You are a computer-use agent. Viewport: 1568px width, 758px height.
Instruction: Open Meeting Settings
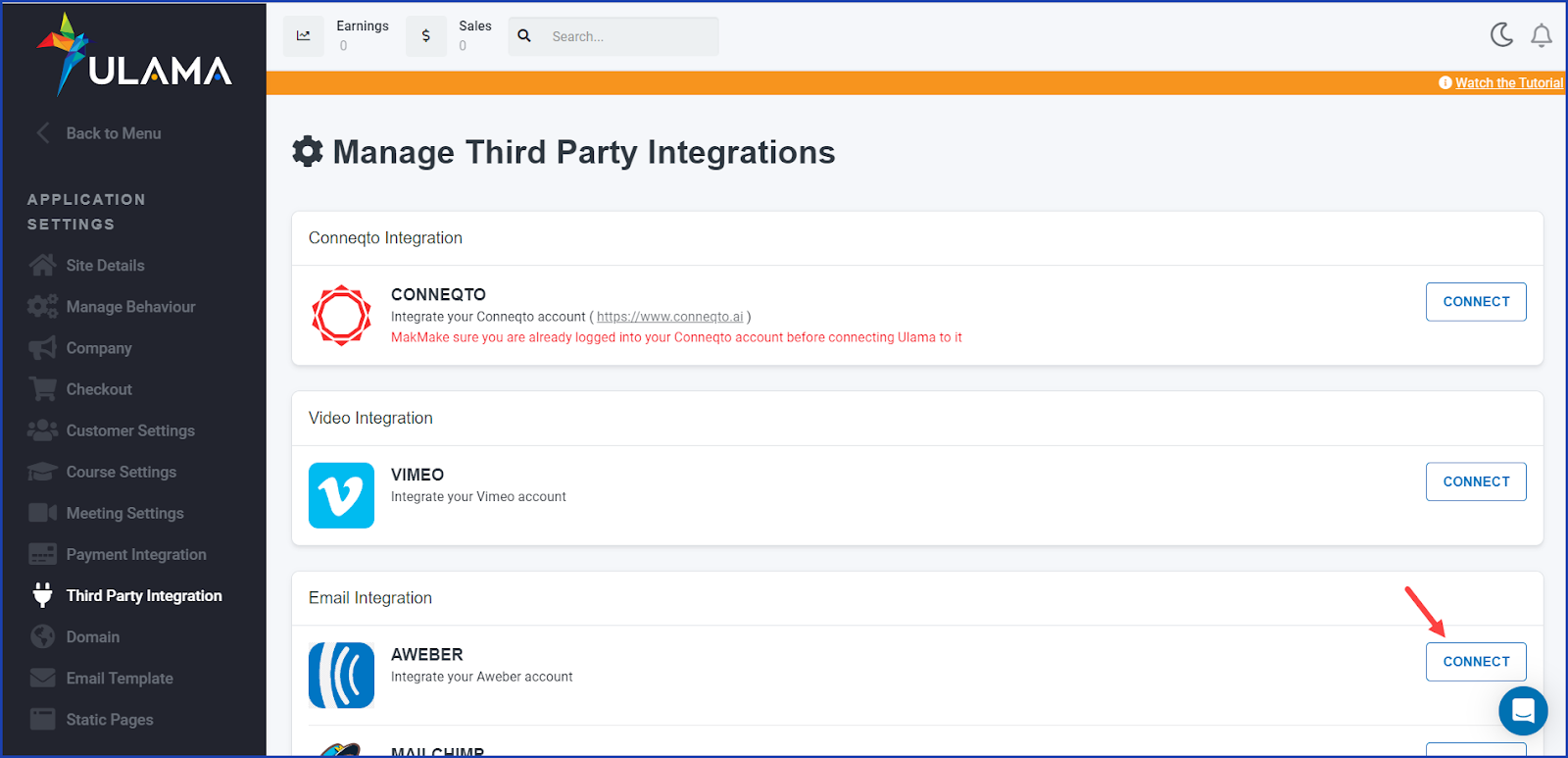pyautogui.click(x=124, y=513)
